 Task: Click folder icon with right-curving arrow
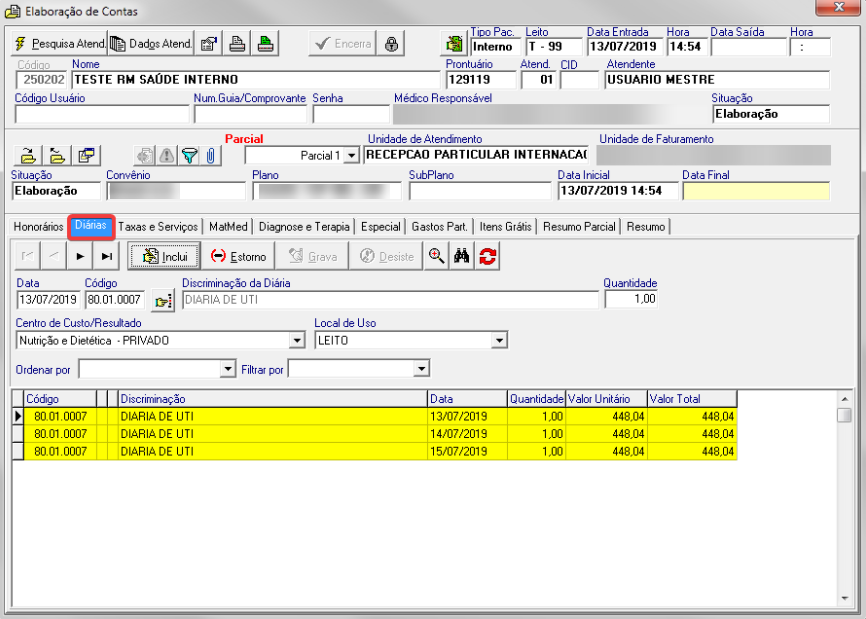28,156
